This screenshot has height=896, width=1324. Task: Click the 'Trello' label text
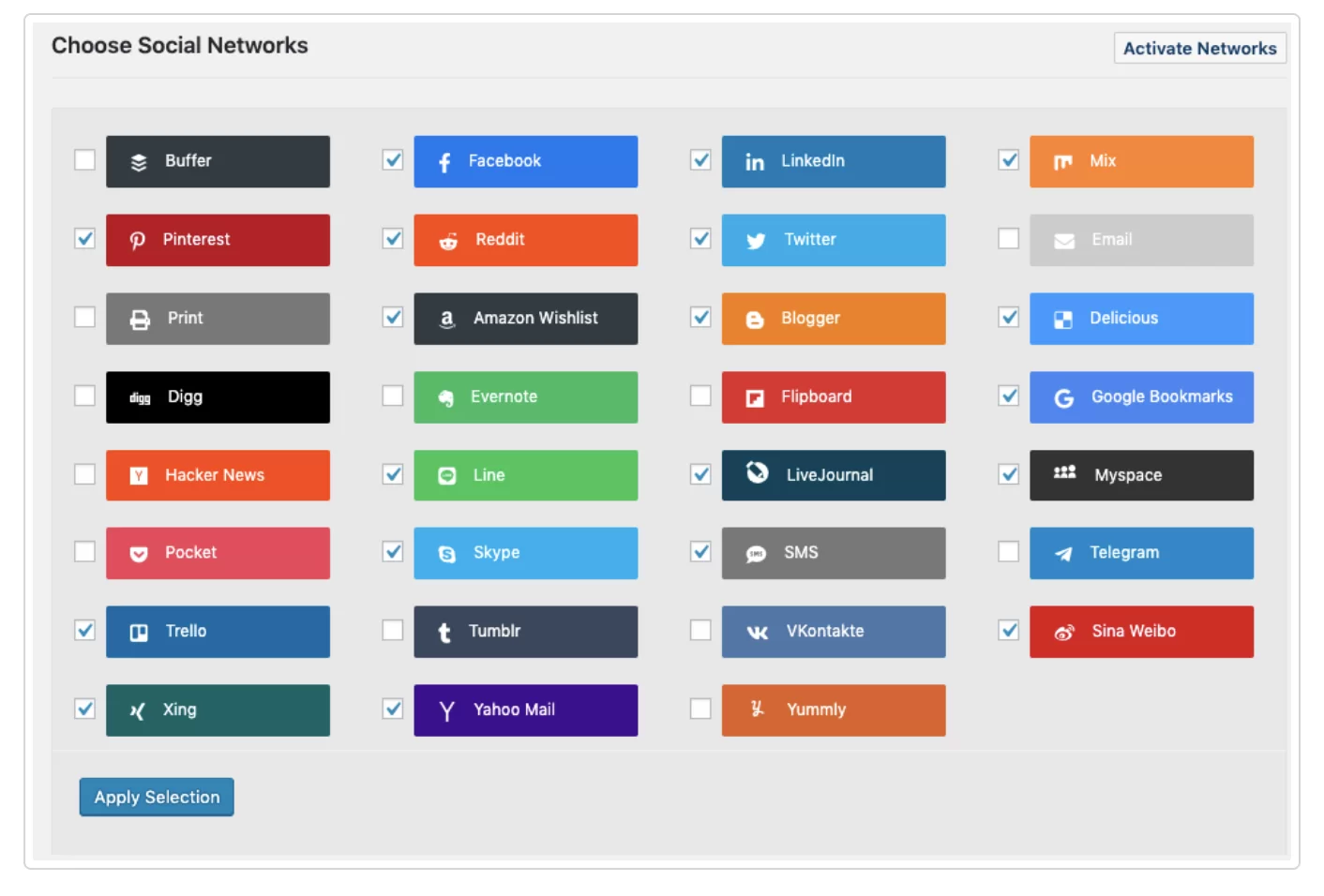point(186,632)
